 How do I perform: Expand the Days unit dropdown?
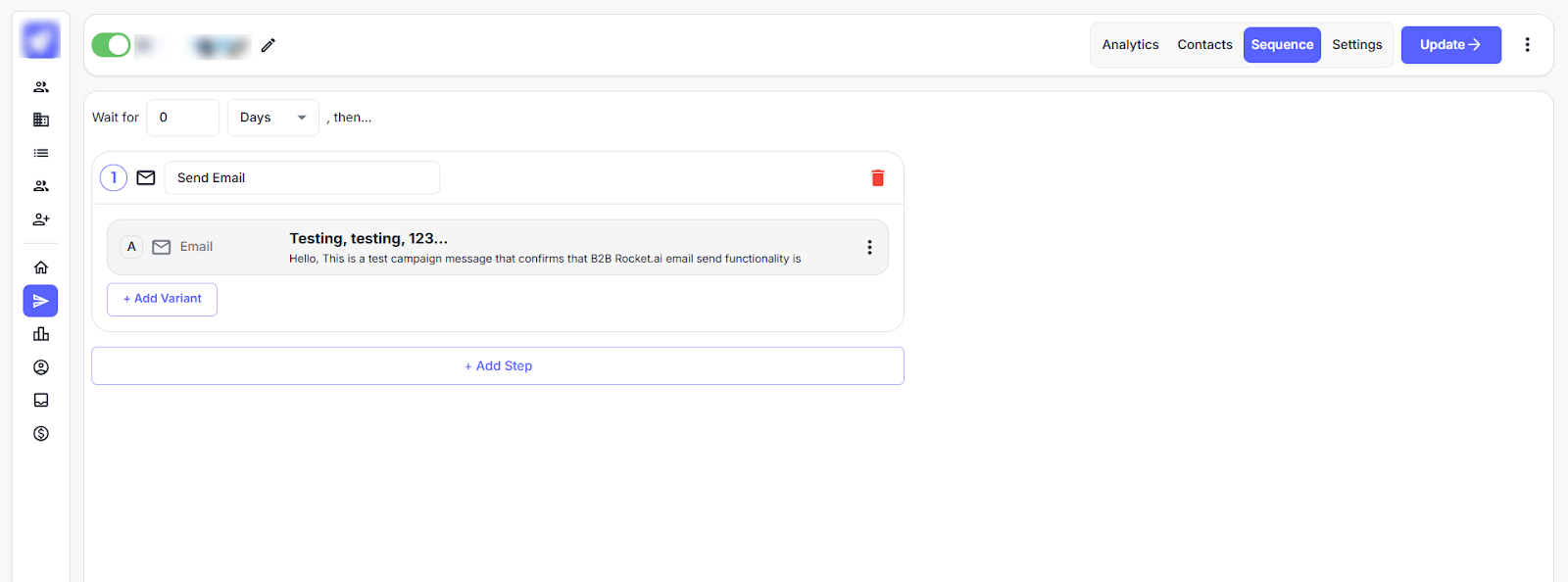point(272,118)
